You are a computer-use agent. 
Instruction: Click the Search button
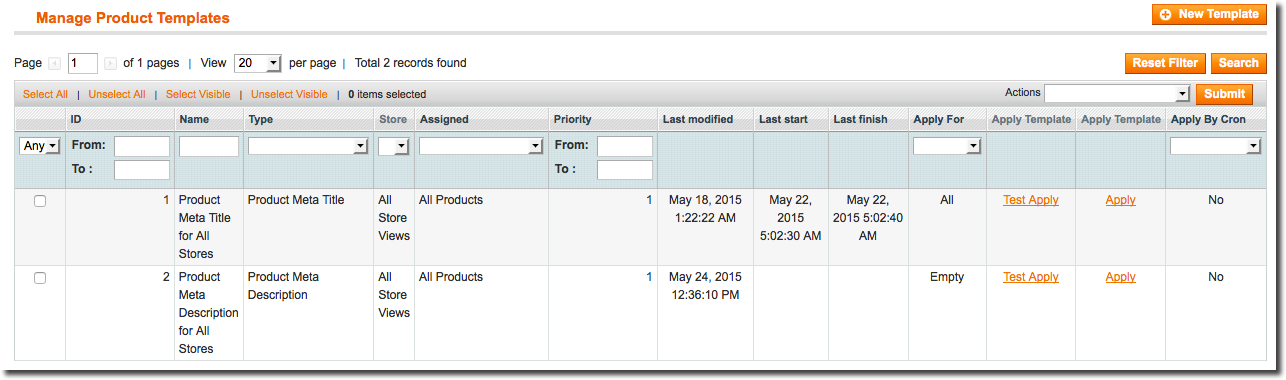(1239, 63)
